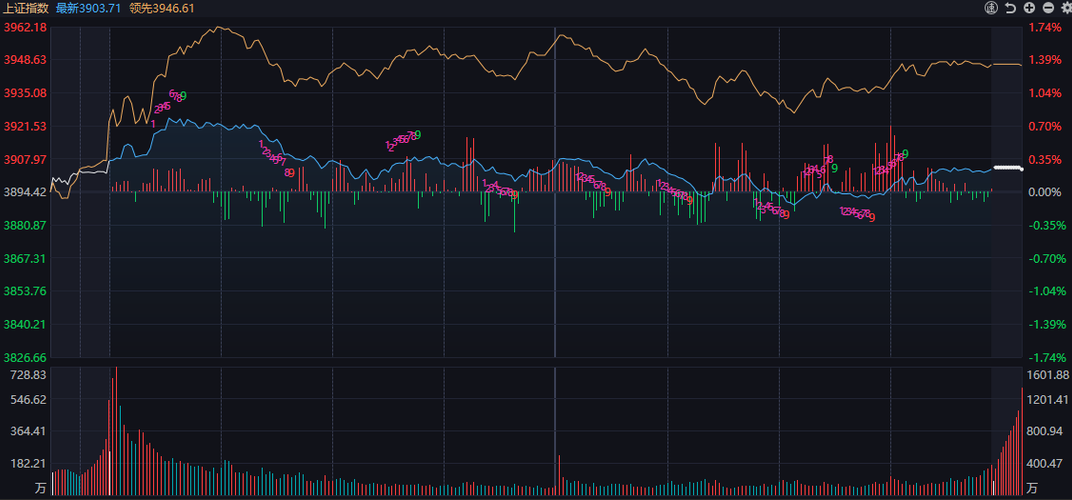
Task: Click the 3948.63 price axis label
Action: tap(25, 60)
